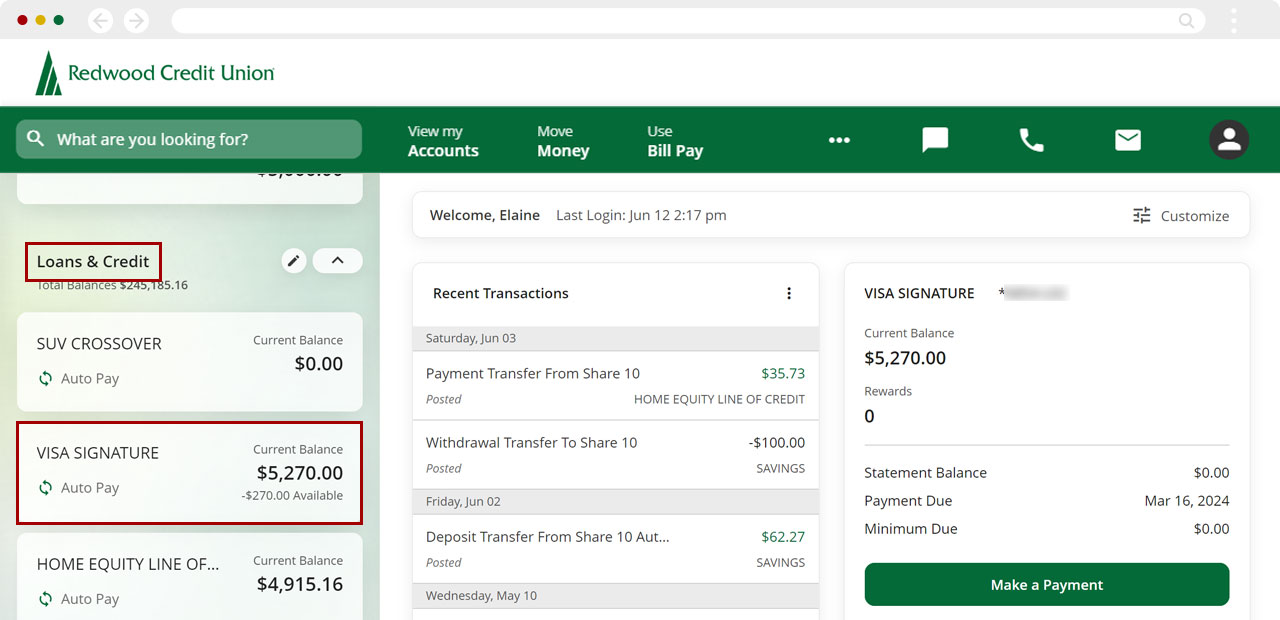Screen dimensions: 1280x620
Task: Click the browser address bar search icon
Action: pos(1187,20)
